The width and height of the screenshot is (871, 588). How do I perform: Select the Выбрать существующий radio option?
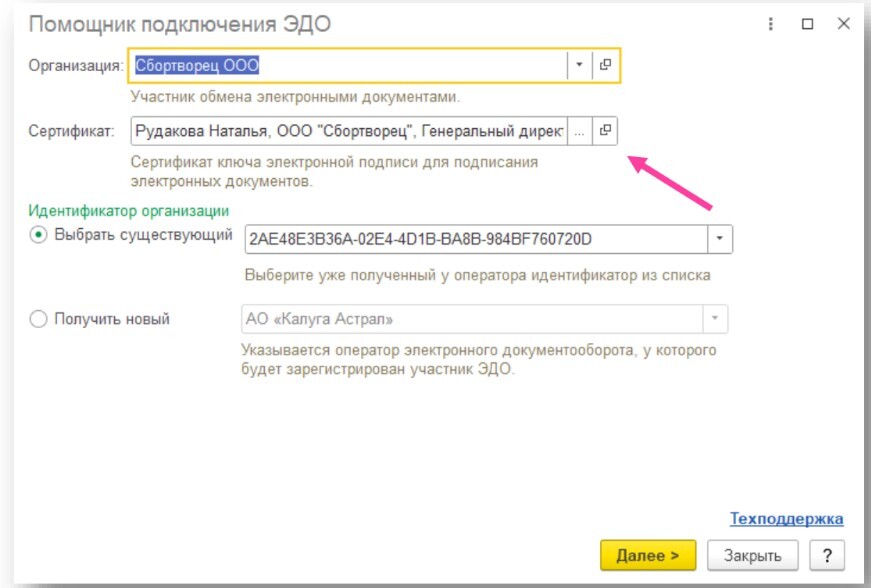(39, 235)
